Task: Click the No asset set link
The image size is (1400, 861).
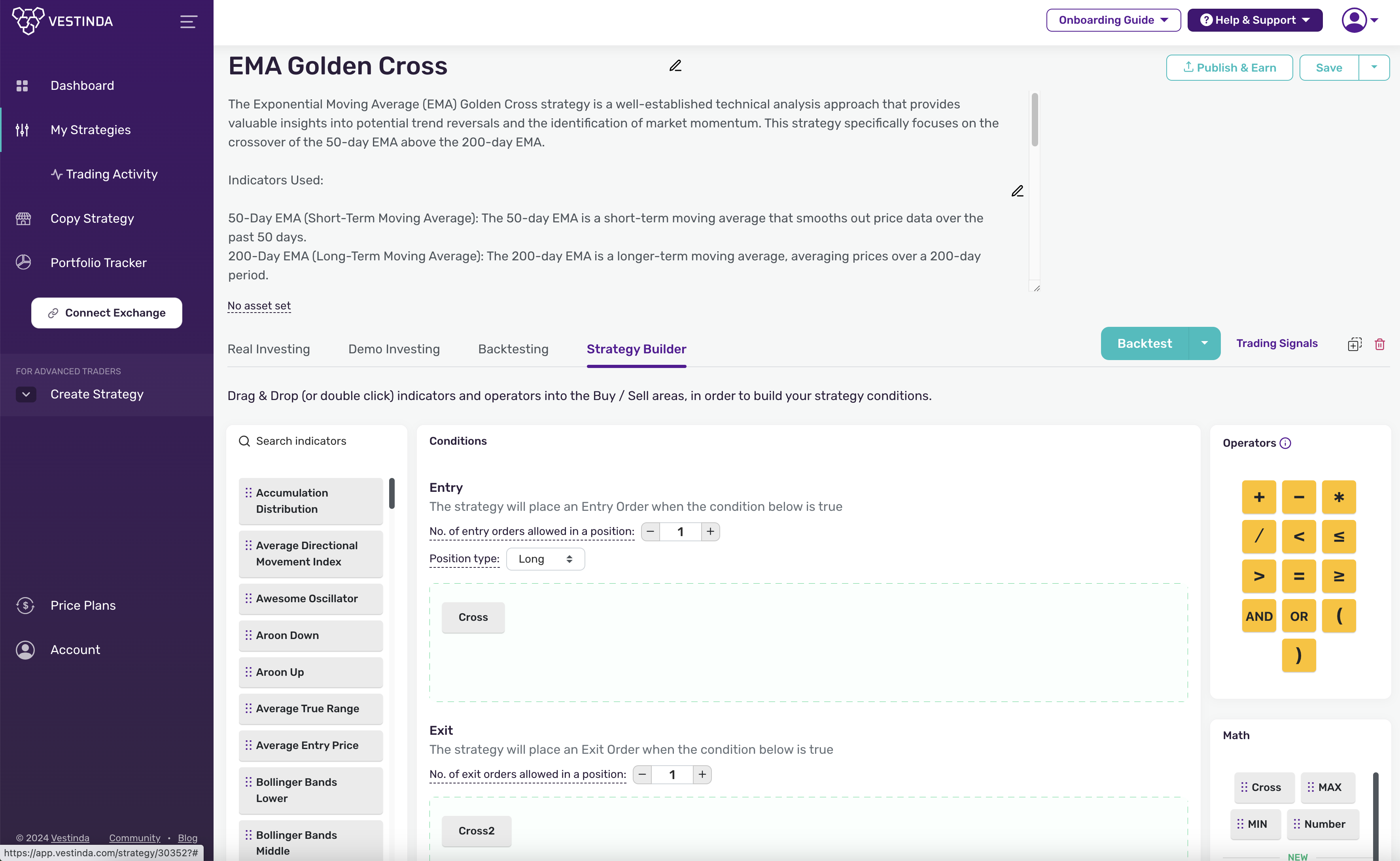Action: 259,306
